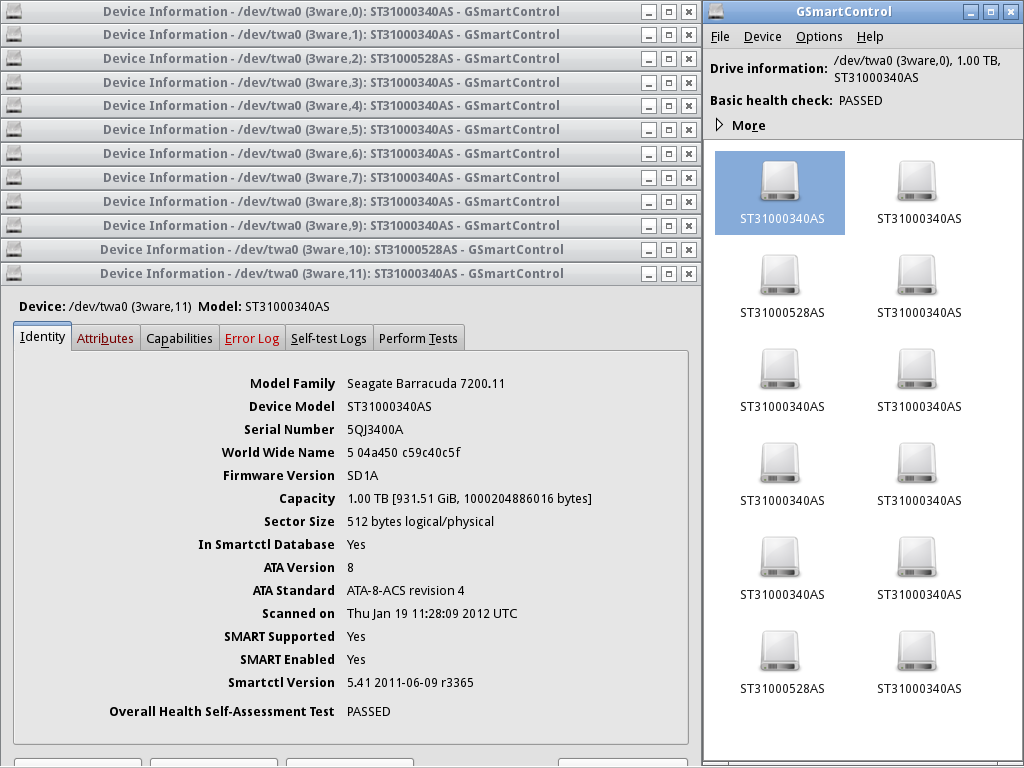Maximize the main GSmartControl window

(991, 12)
